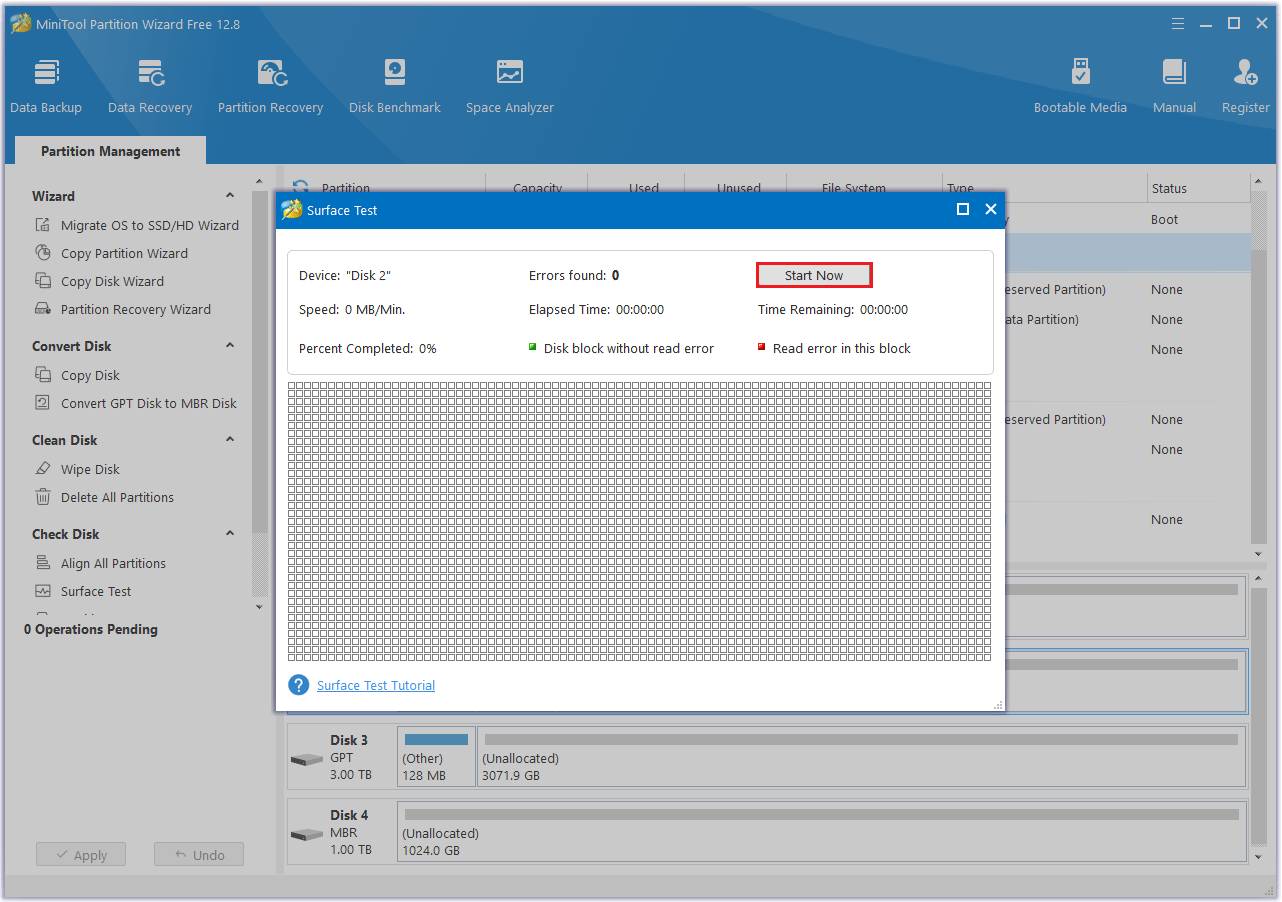
Task: Click the Partition Recovery Wizard sidebar icon
Action: point(43,309)
